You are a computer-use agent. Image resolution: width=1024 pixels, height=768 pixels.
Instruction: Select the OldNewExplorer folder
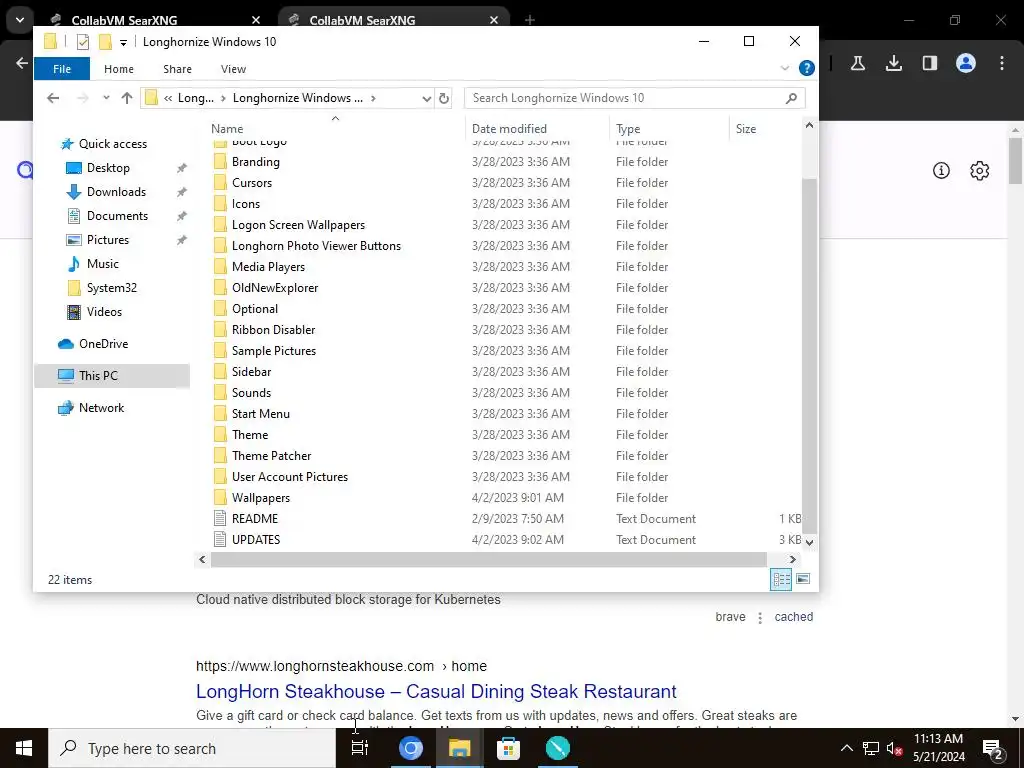pyautogui.click(x=275, y=288)
